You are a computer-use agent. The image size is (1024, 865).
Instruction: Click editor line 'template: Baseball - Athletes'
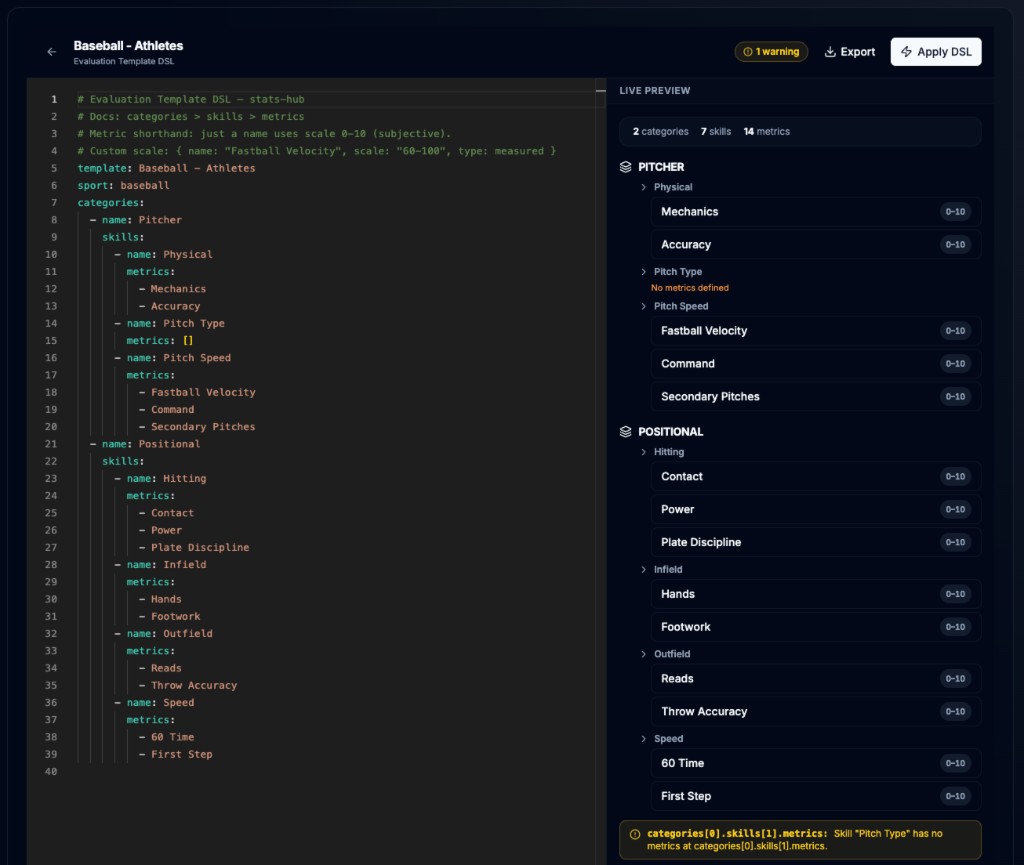[x=167, y=168]
